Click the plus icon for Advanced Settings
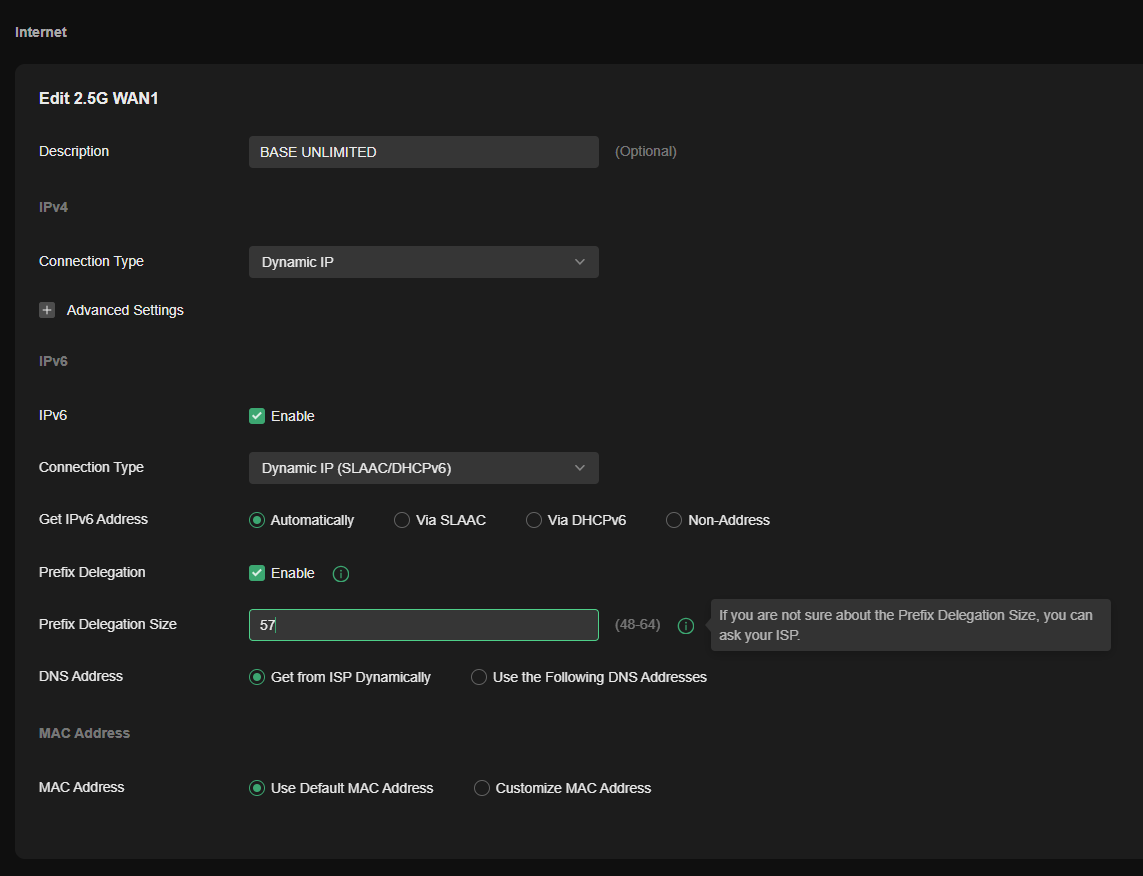Image resolution: width=1143 pixels, height=876 pixels. tap(47, 310)
